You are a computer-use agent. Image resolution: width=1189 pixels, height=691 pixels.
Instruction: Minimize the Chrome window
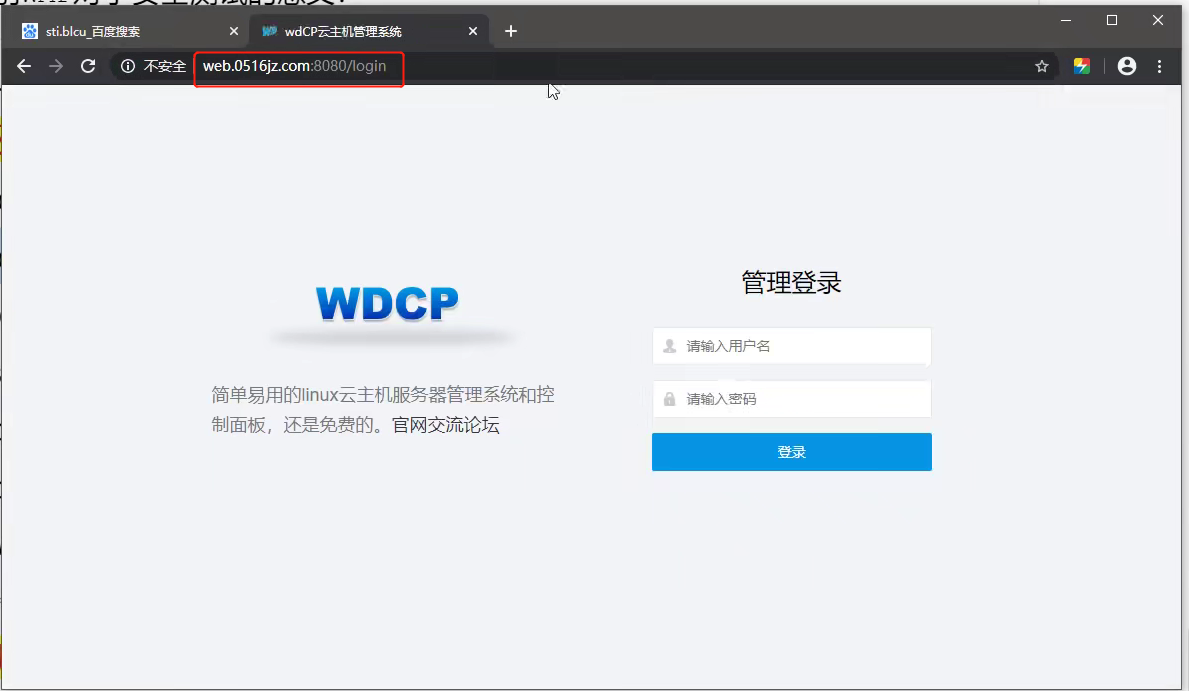(1066, 20)
